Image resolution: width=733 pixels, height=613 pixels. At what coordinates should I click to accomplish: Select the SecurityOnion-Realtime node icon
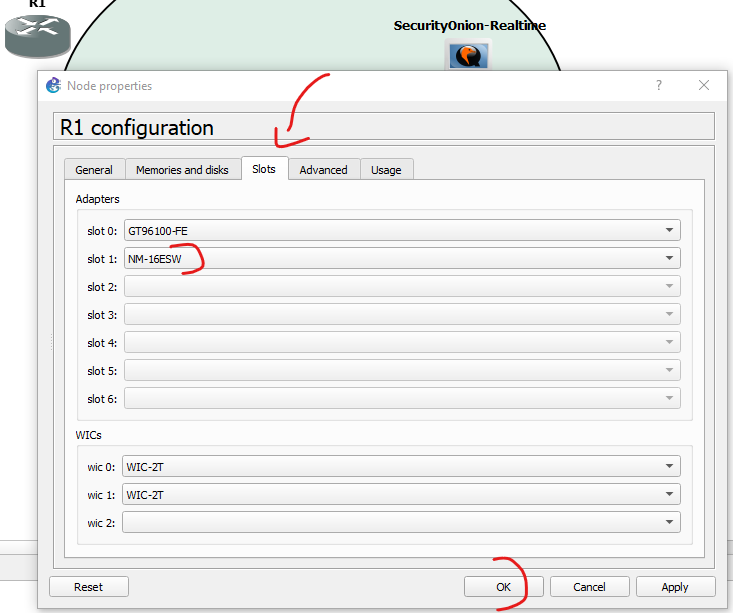pyautogui.click(x=468, y=55)
